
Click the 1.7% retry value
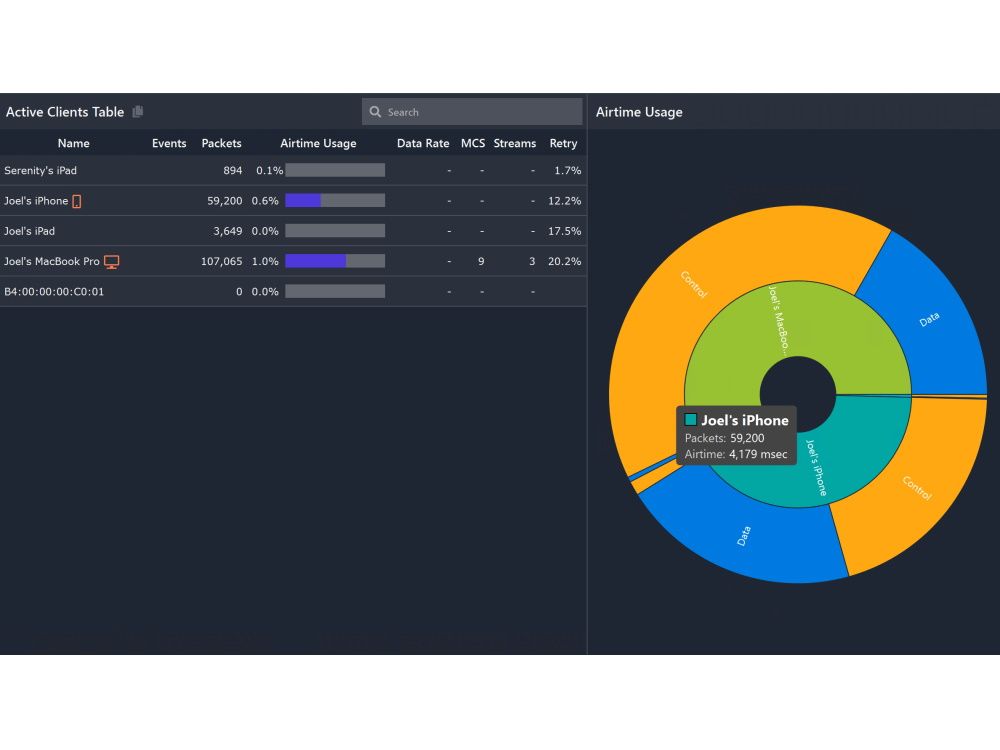pyautogui.click(x=568, y=170)
